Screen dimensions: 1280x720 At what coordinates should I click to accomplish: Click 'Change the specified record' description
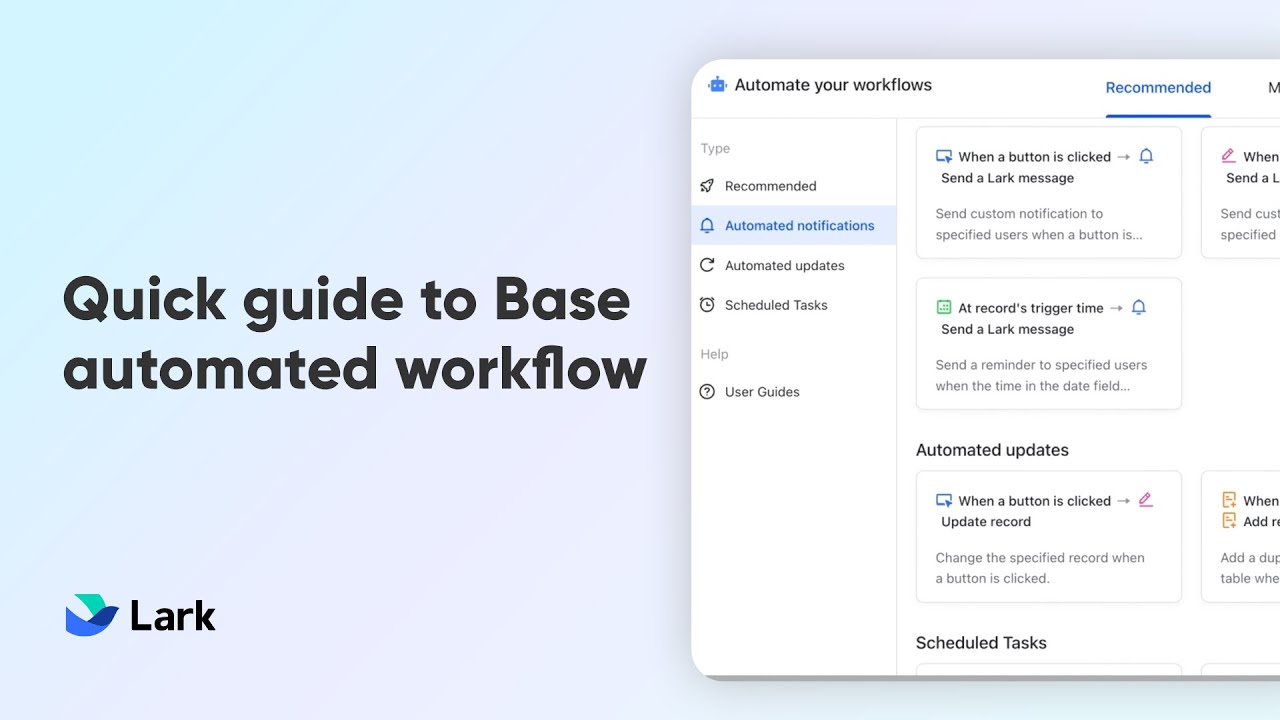[x=1040, y=568]
